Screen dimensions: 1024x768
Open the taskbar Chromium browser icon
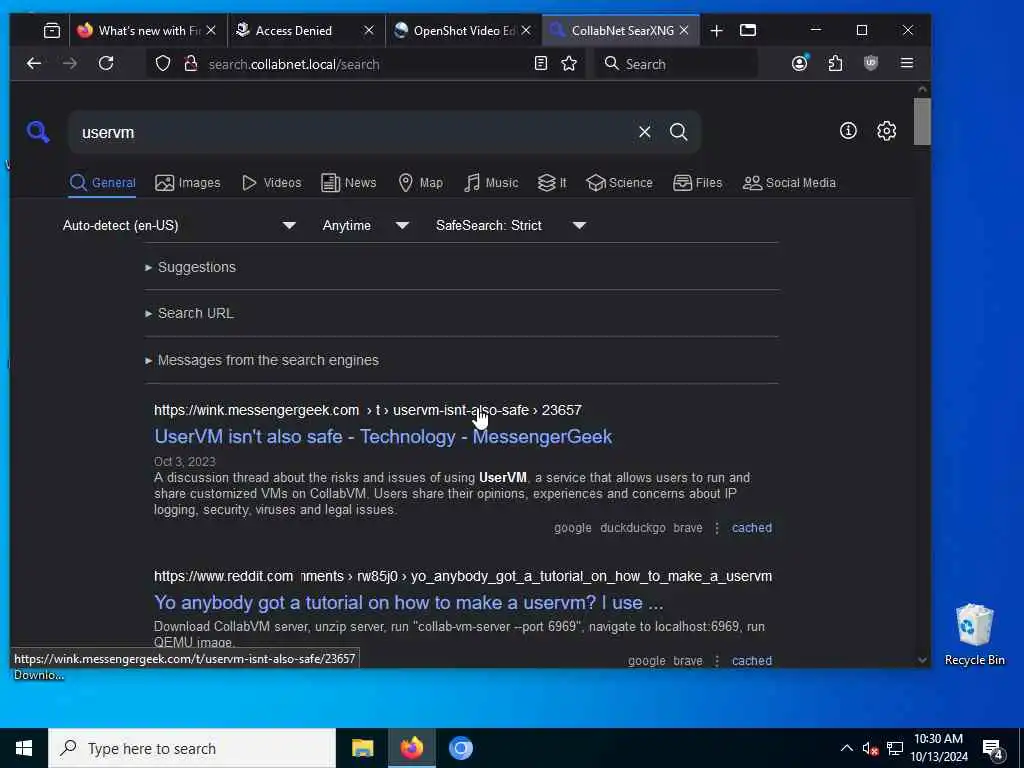[x=460, y=748]
